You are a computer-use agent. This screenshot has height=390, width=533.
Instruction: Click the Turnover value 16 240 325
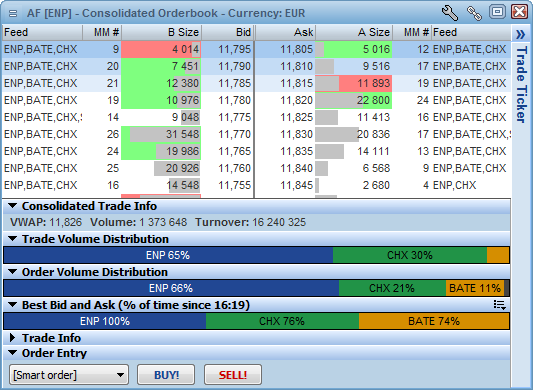(279, 222)
